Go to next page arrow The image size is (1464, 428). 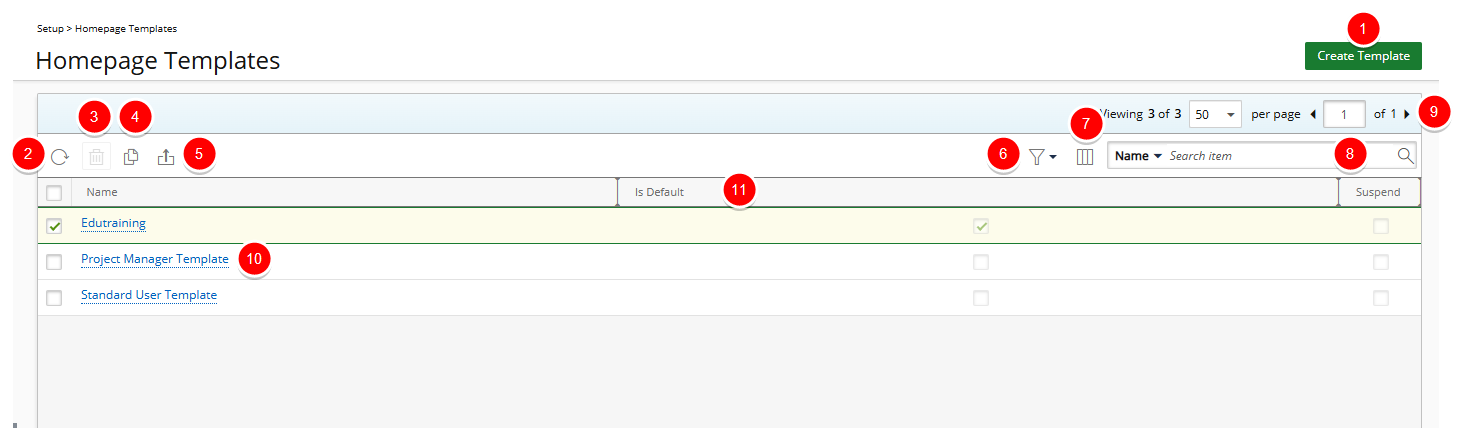[x=1407, y=115]
